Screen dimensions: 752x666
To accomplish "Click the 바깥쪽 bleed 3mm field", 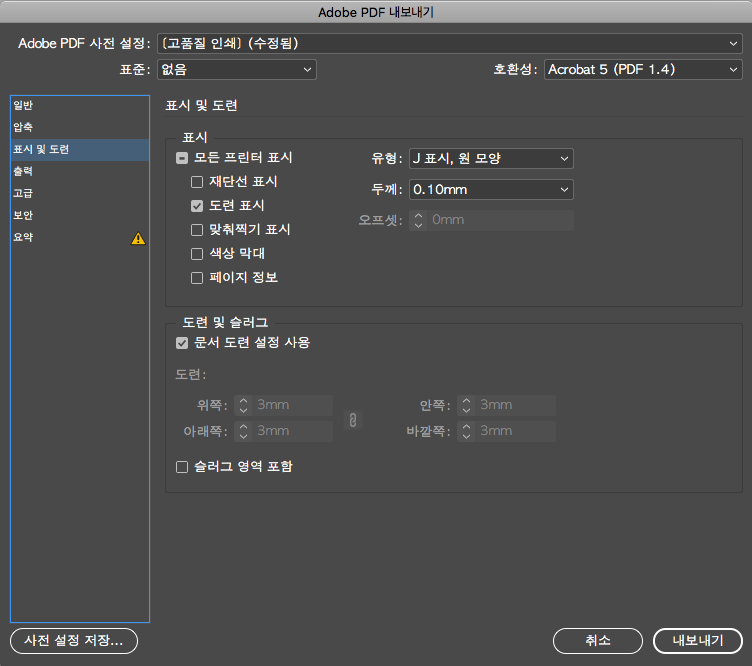I will 516,431.
